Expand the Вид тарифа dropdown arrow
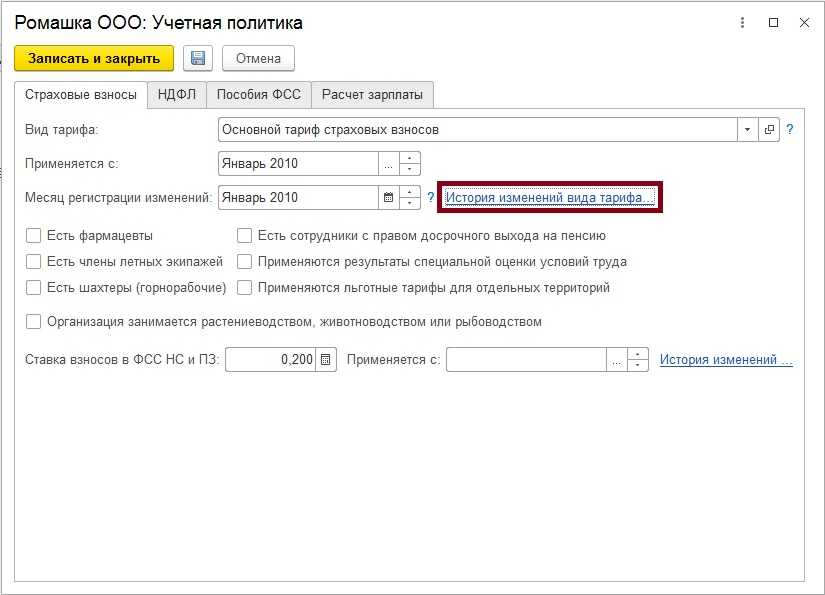This screenshot has height=595, width=825. [748, 129]
